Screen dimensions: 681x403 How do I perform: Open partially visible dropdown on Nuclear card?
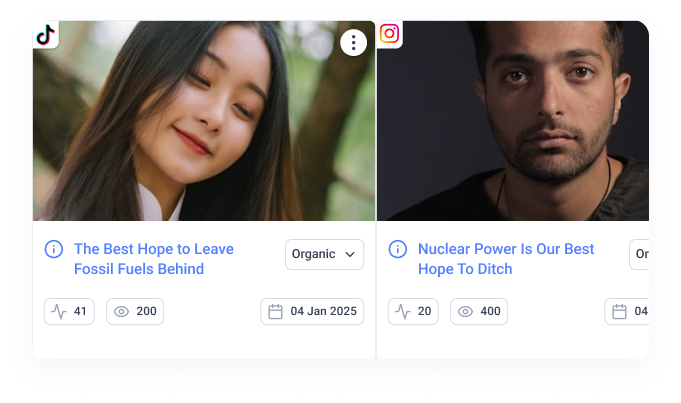click(x=639, y=254)
